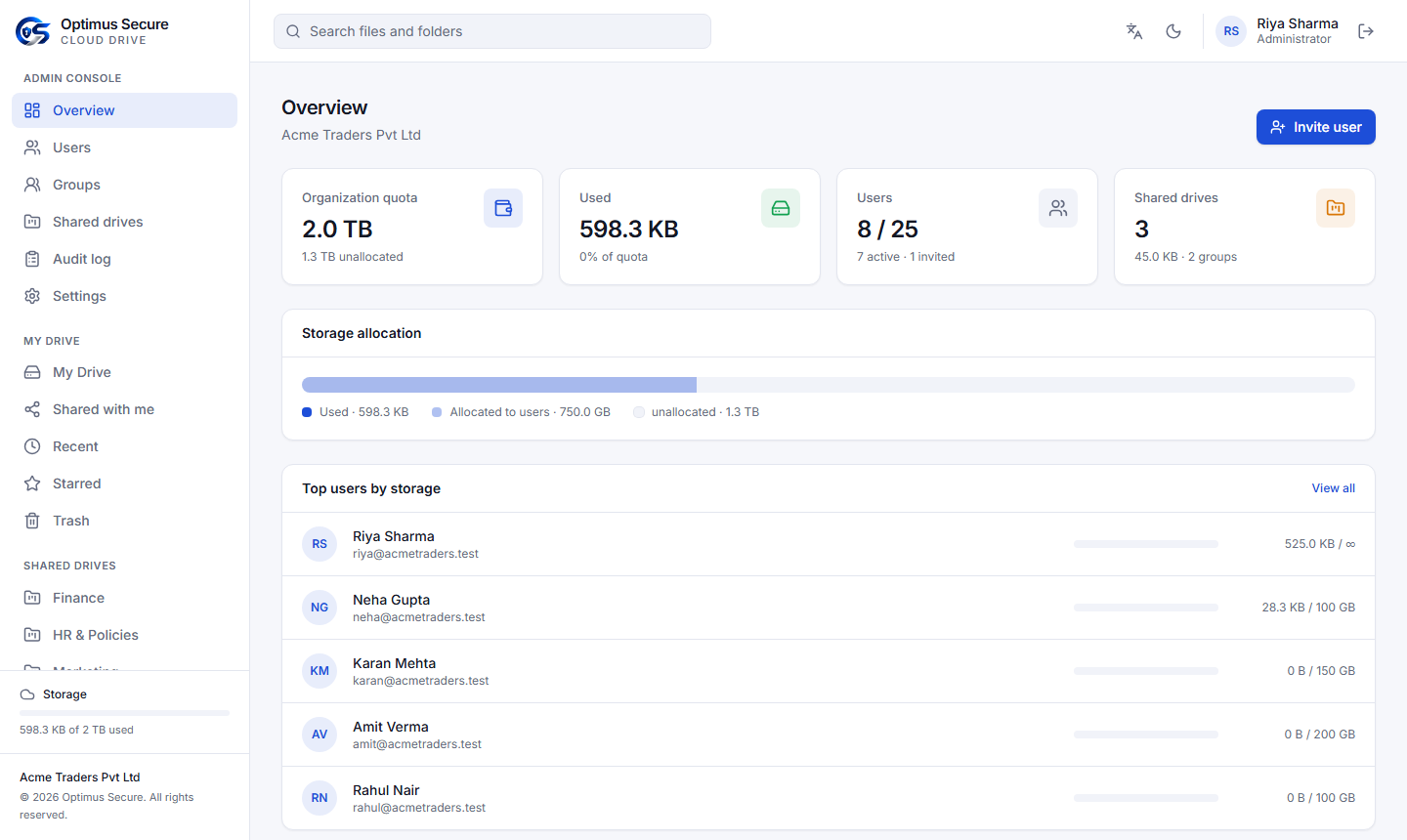Click Karan Mehta's KM avatar
The width and height of the screenshot is (1407, 840).
(320, 671)
